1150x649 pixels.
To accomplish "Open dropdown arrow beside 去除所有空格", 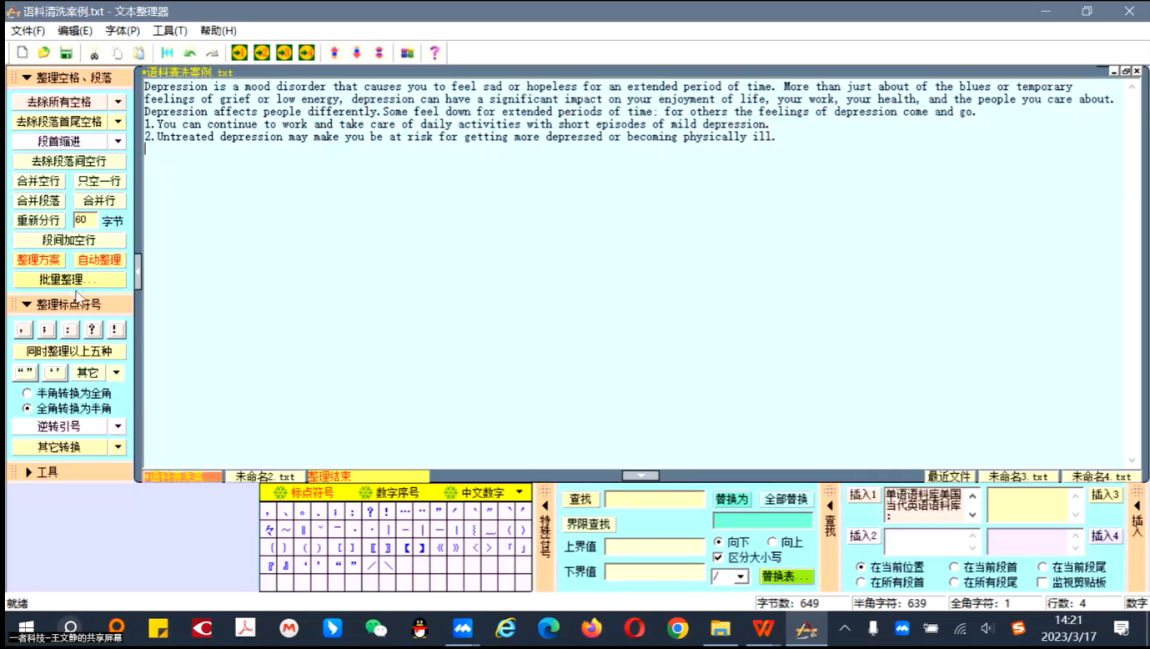I will [118, 102].
